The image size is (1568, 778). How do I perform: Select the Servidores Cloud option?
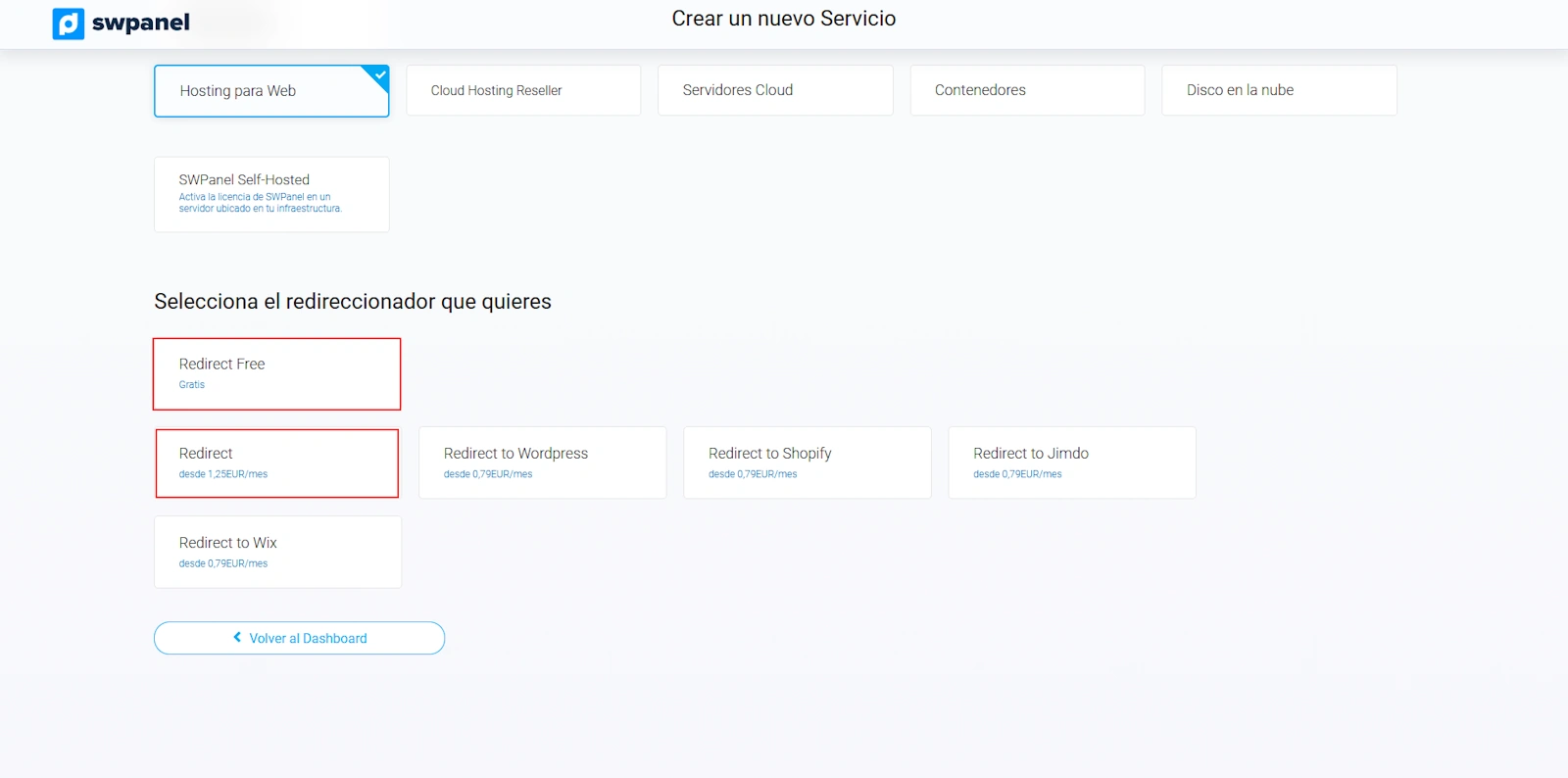(774, 91)
